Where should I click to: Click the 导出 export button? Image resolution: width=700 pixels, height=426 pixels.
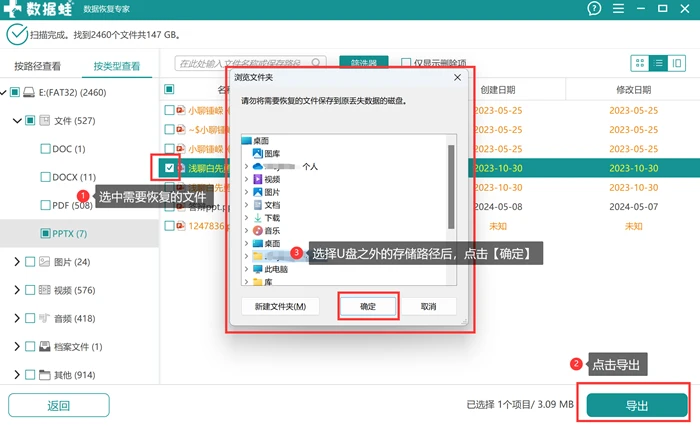(637, 405)
